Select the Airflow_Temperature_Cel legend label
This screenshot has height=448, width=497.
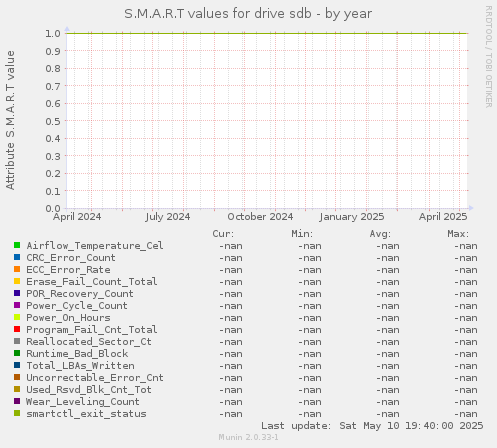tap(95, 246)
